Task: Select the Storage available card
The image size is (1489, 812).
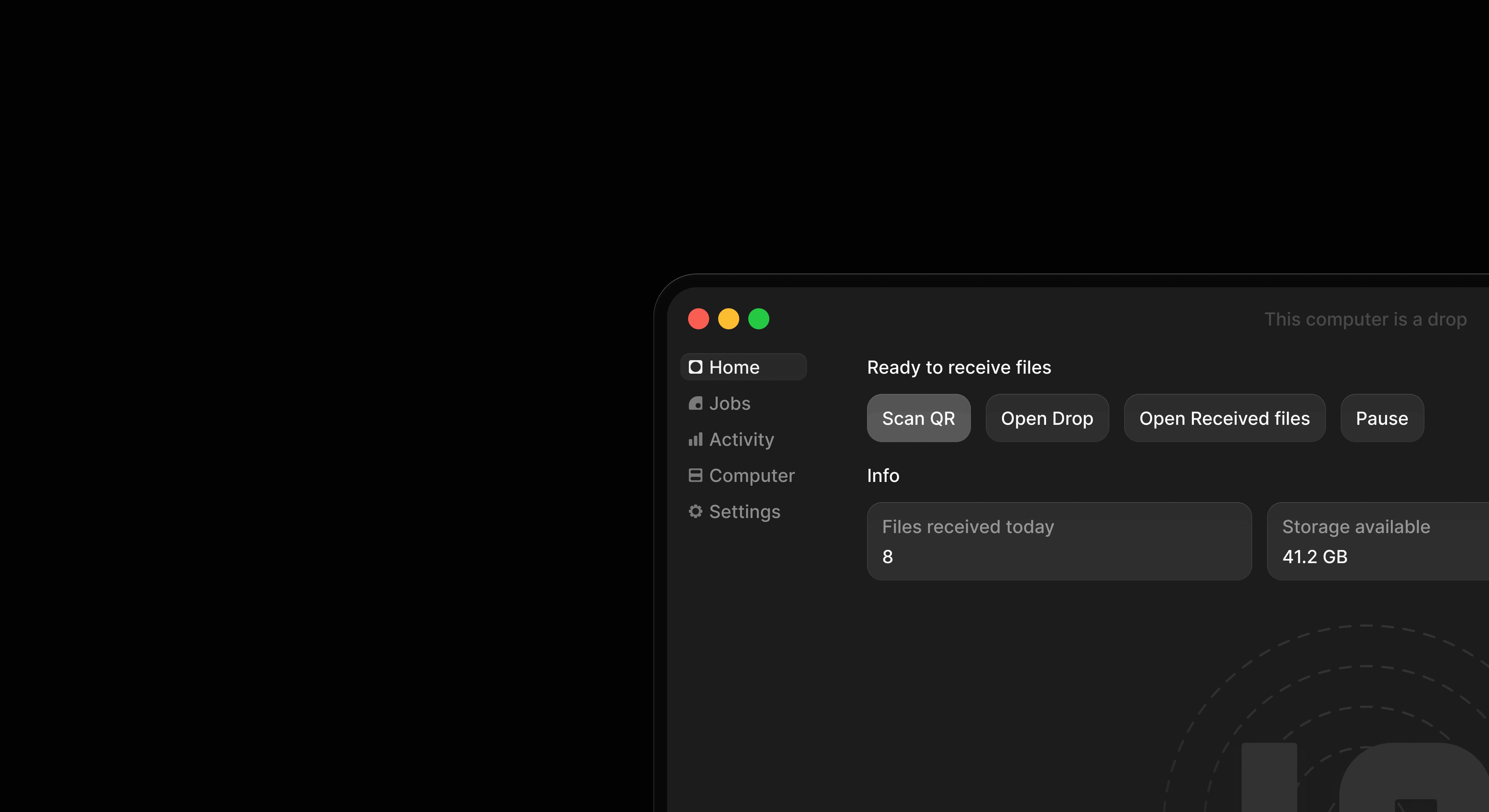Action: pos(1378,541)
